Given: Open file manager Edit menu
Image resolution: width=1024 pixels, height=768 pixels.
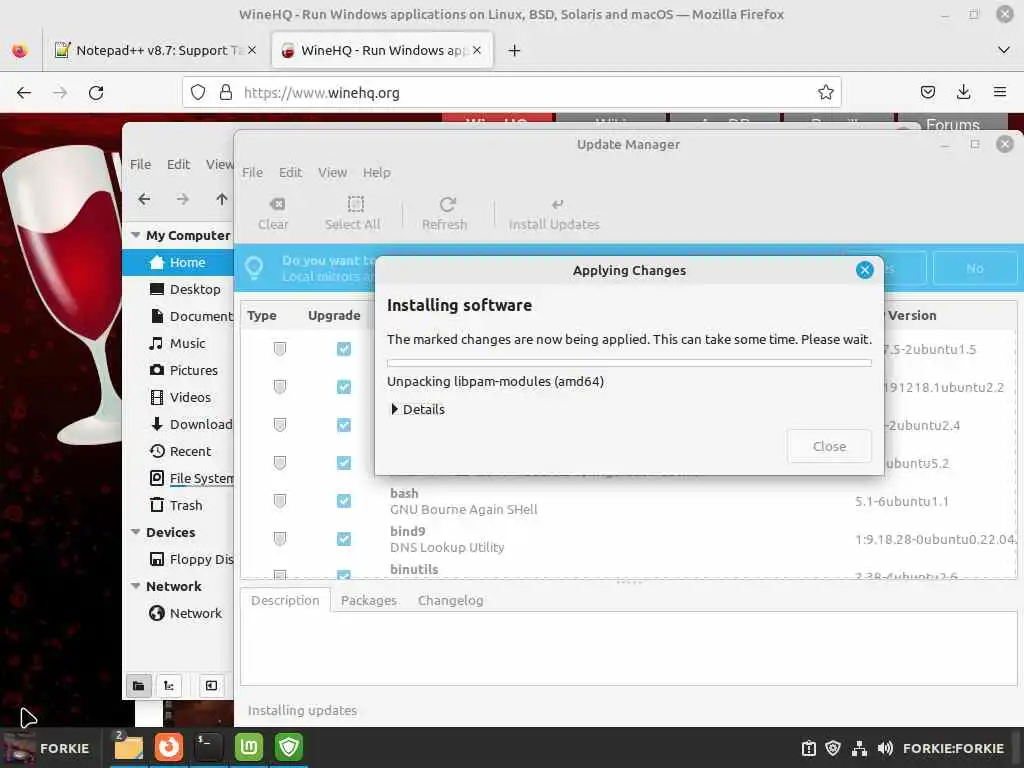Looking at the screenshot, I should (178, 165).
